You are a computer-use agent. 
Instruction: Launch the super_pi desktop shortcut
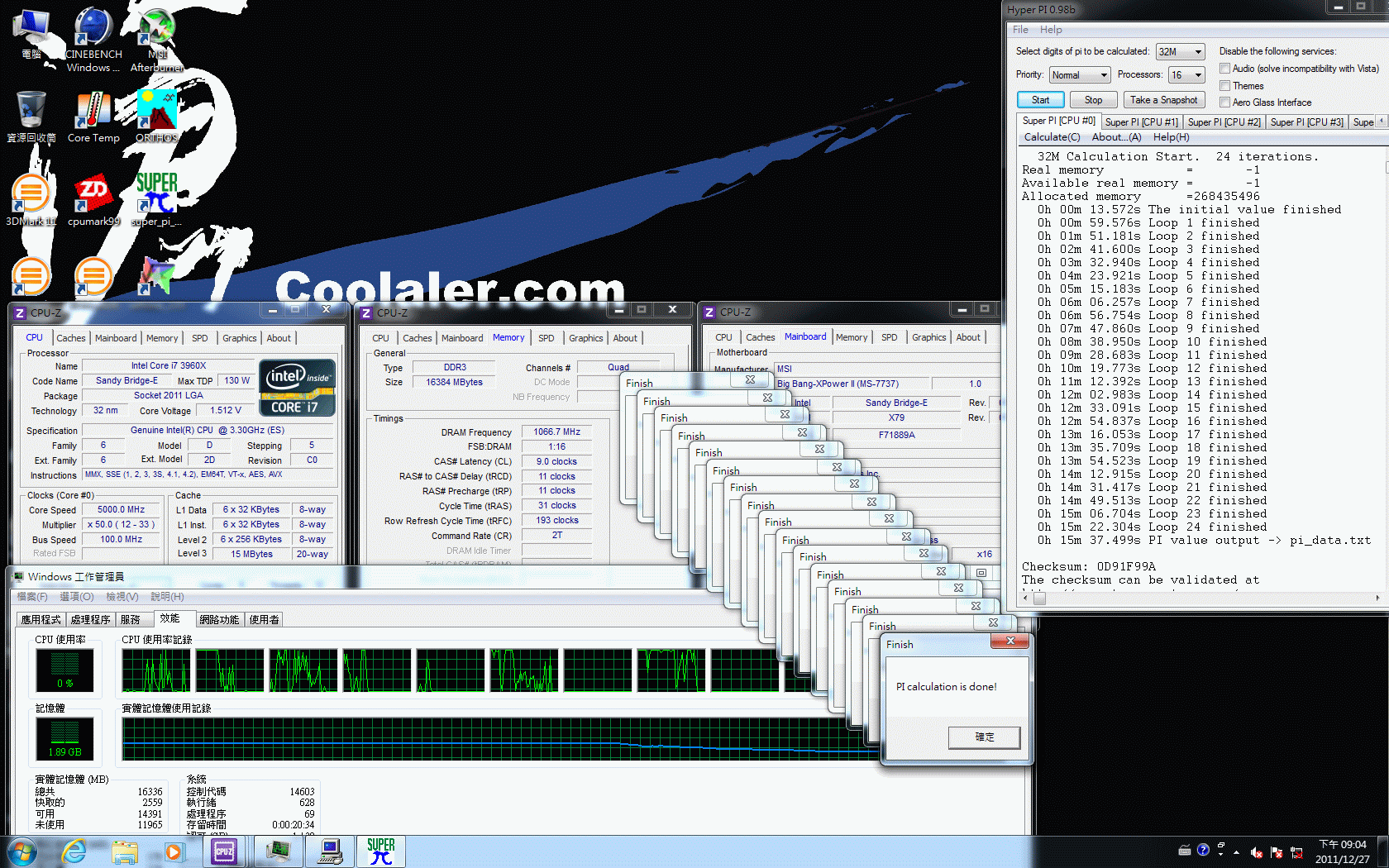click(x=156, y=201)
